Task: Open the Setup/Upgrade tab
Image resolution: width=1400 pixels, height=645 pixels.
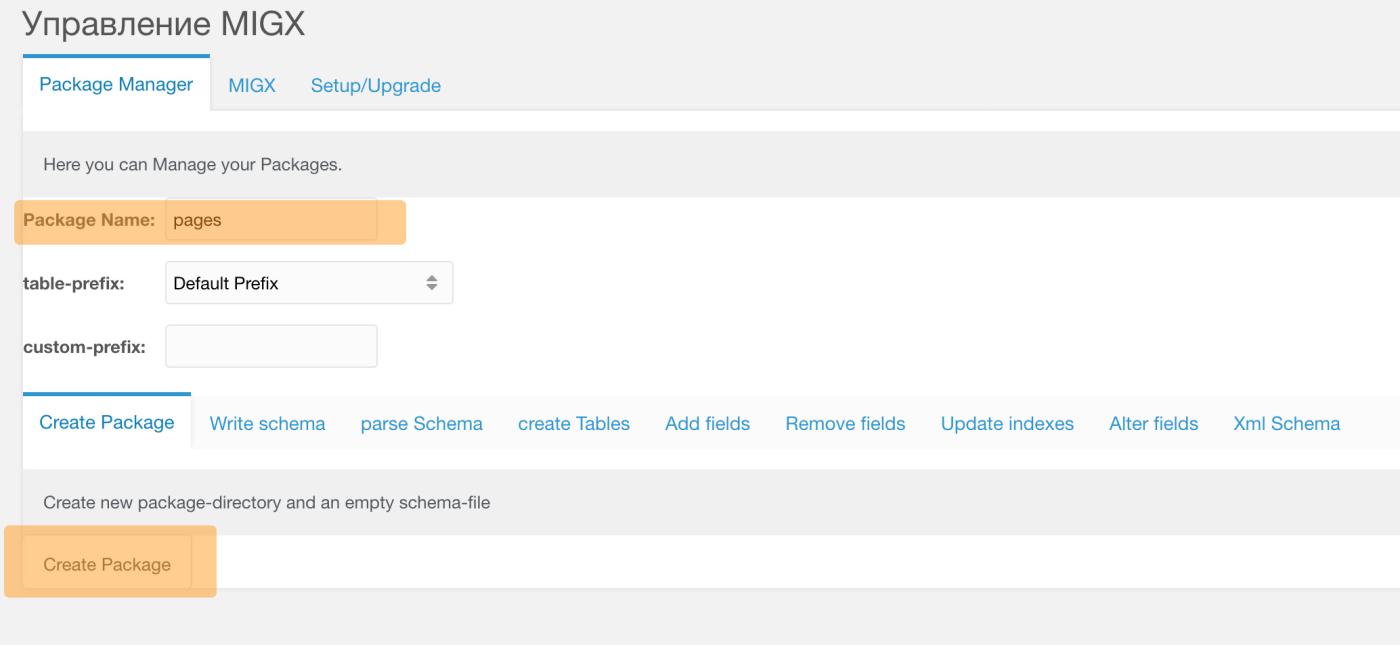Action: [376, 86]
